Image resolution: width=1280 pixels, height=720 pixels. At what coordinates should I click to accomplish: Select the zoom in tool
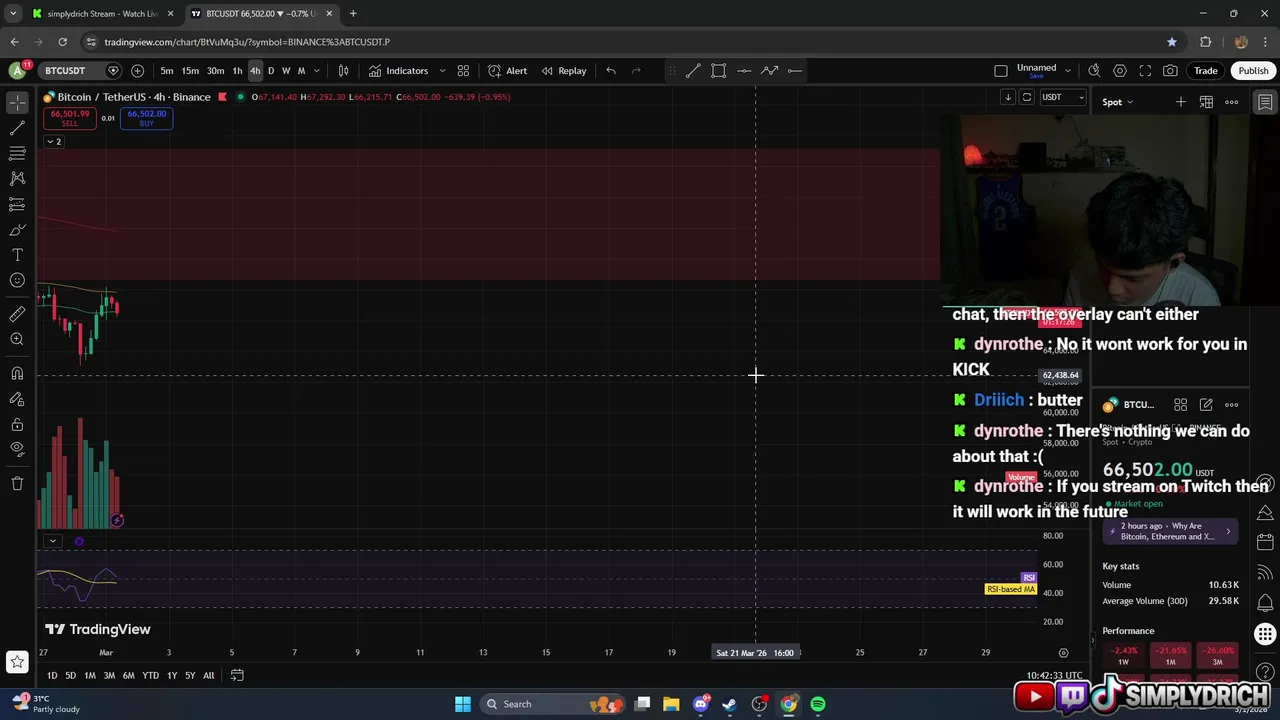click(x=17, y=340)
